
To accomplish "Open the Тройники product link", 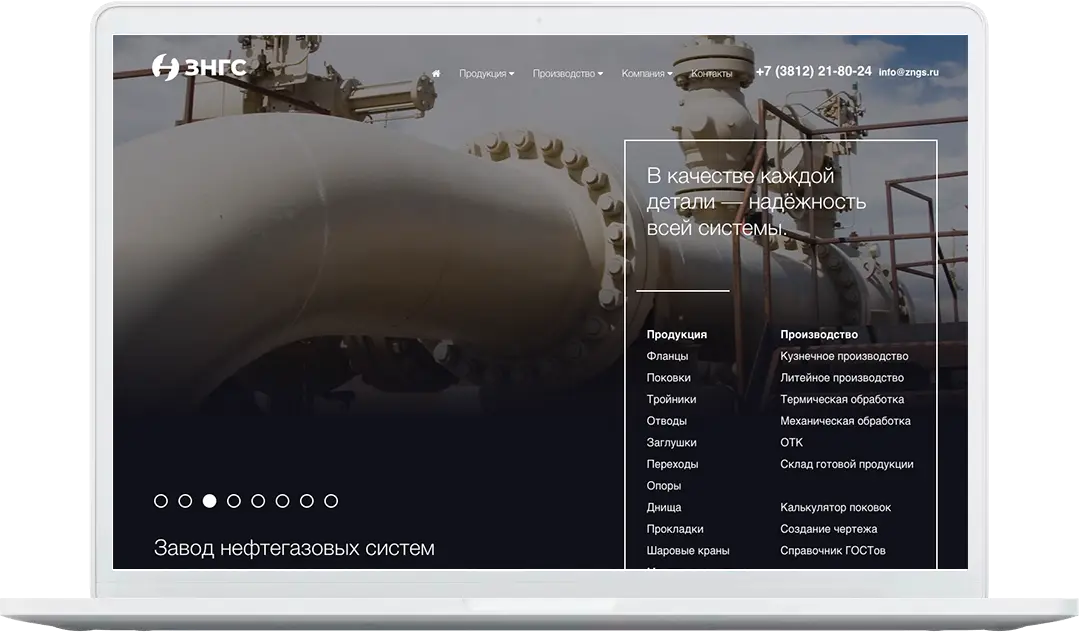I will pyautogui.click(x=672, y=399).
